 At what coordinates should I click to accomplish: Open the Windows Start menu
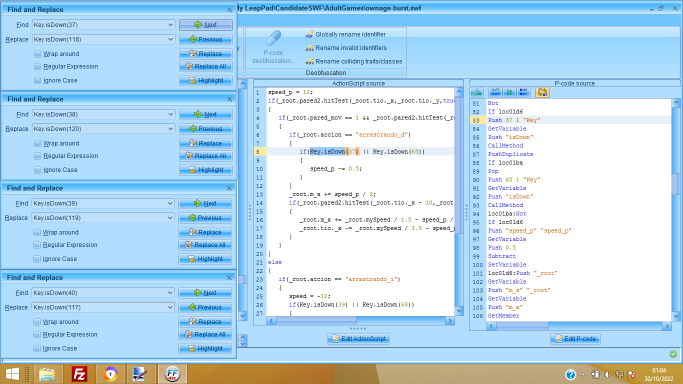(x=12, y=374)
